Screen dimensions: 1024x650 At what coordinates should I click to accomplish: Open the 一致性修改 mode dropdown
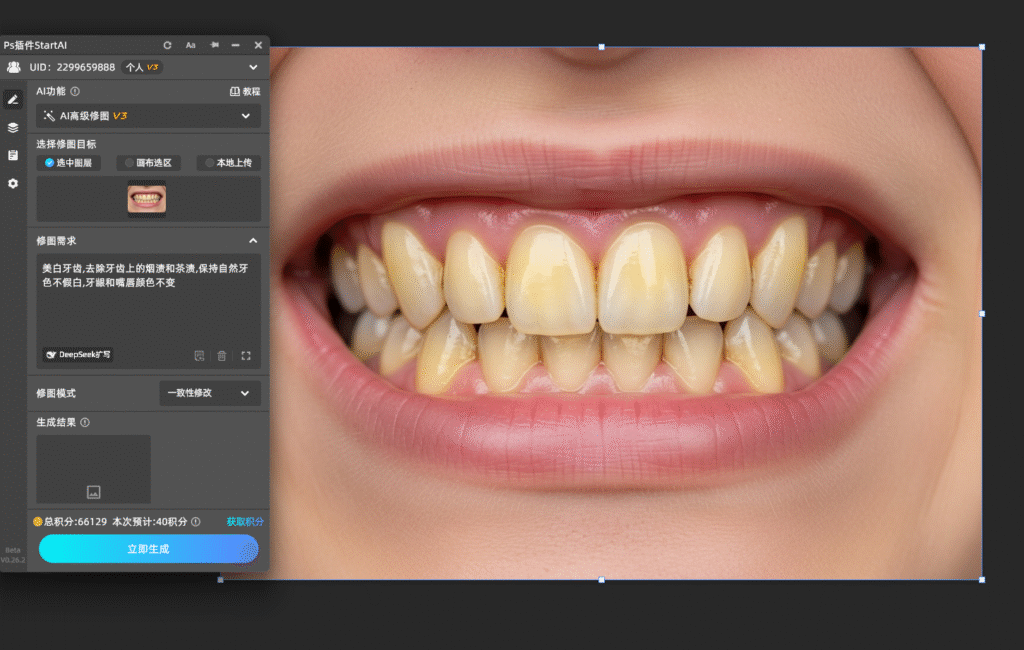(x=210, y=393)
